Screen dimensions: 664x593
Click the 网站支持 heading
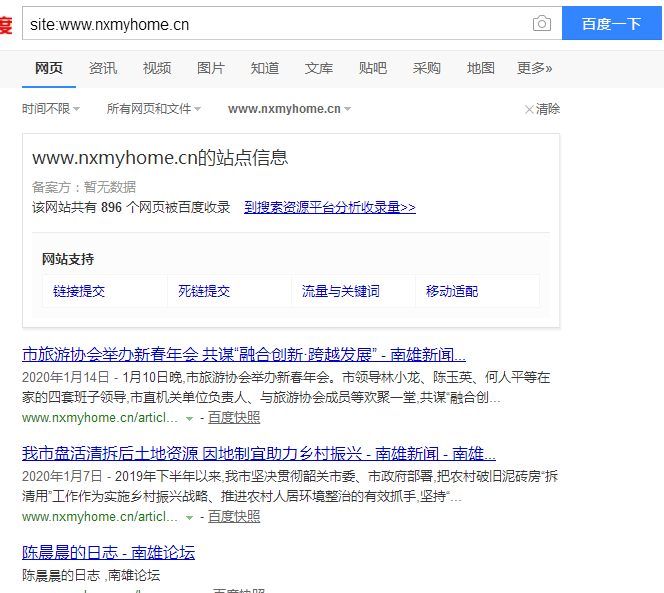(x=68, y=259)
